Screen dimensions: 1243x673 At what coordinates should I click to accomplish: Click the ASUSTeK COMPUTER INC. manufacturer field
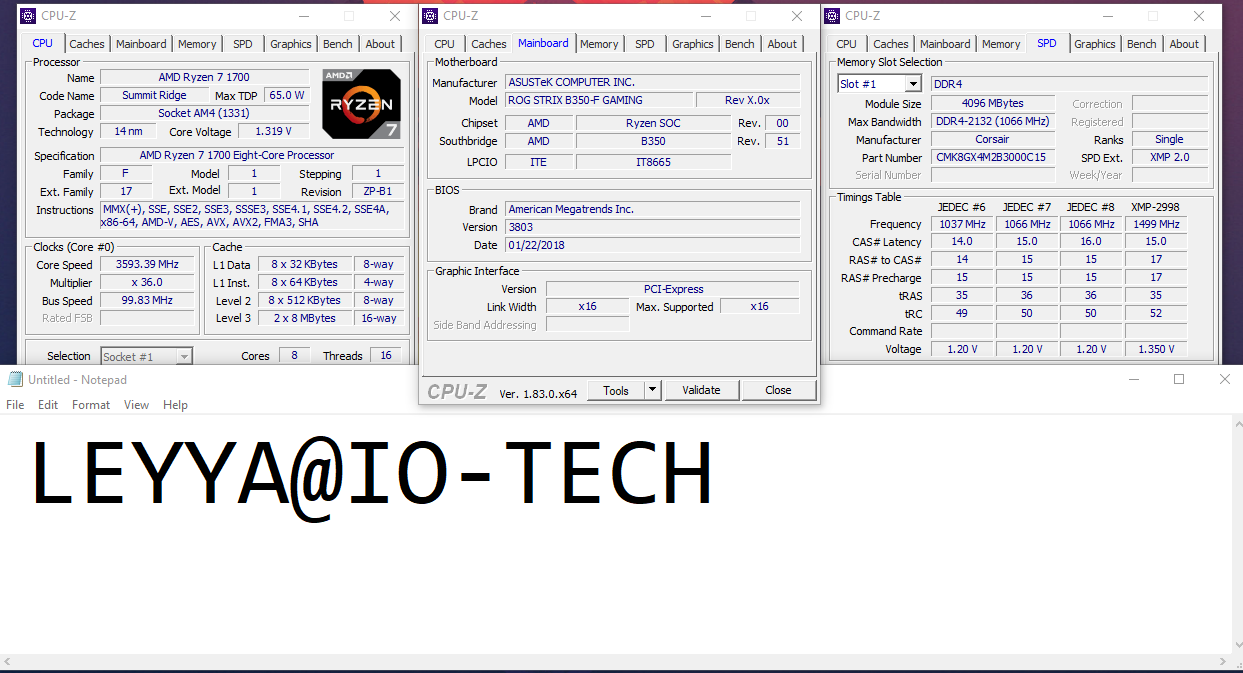(x=652, y=83)
